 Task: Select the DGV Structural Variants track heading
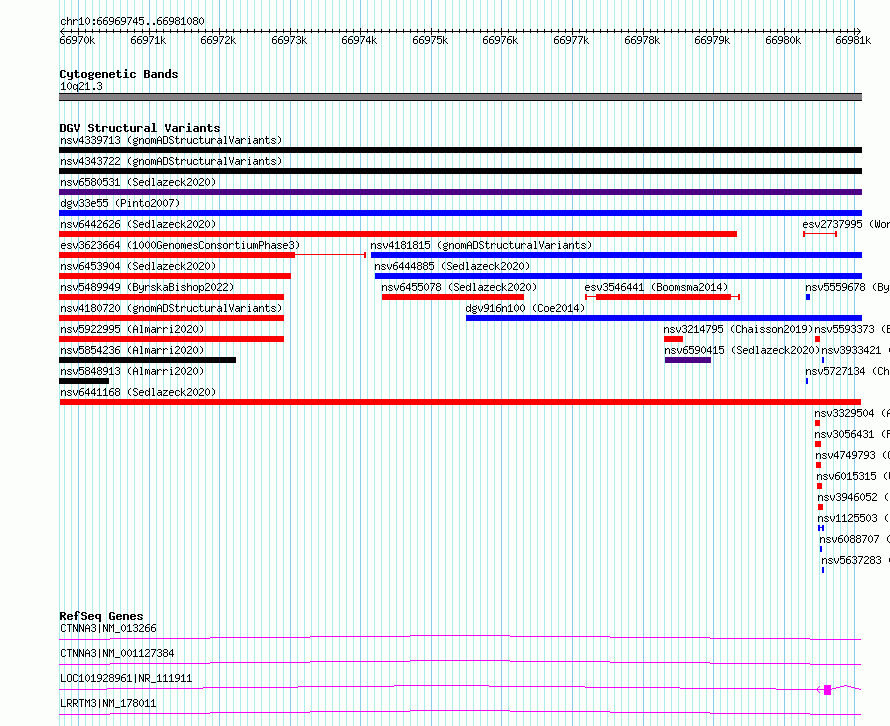(140, 128)
